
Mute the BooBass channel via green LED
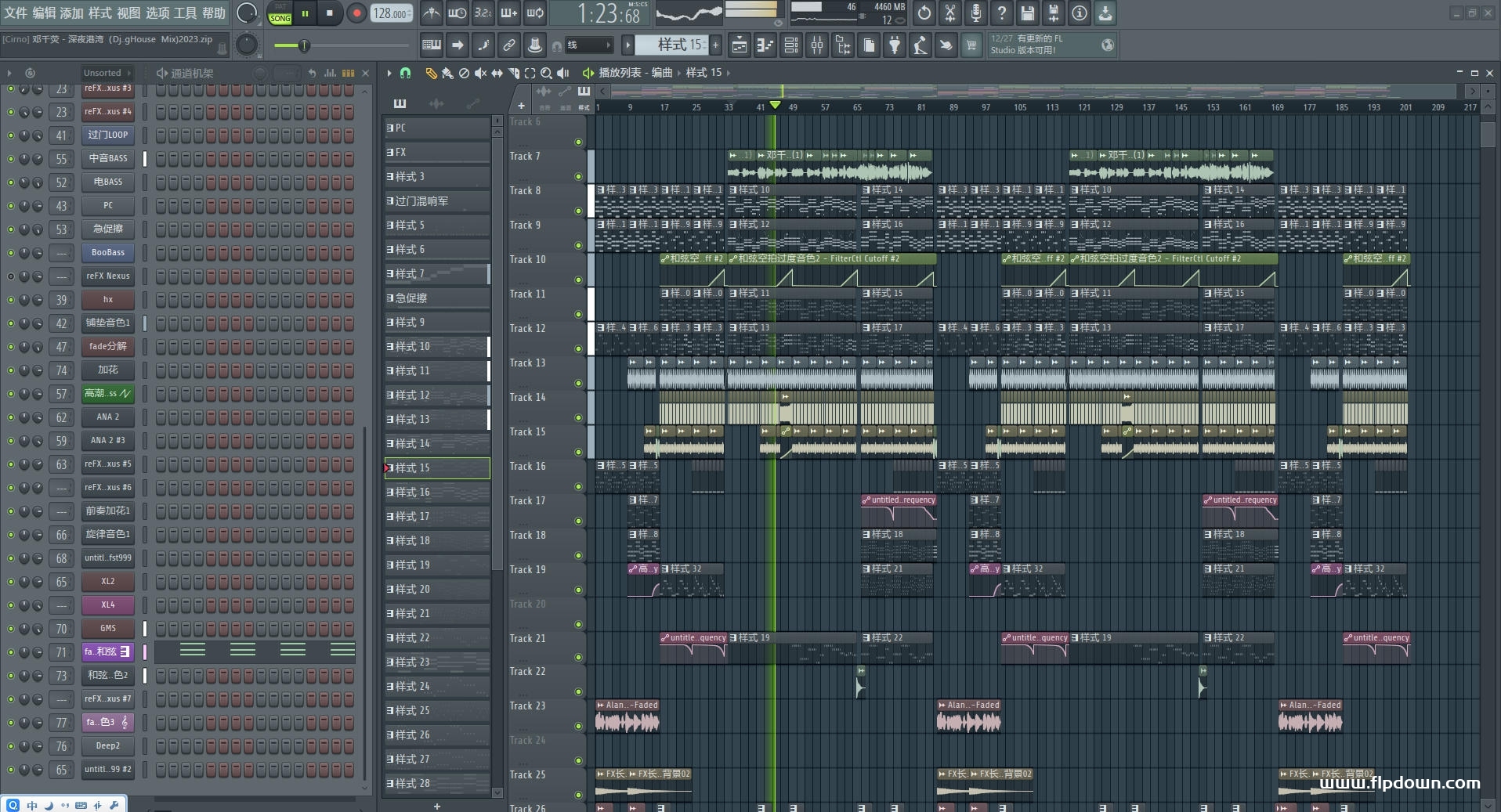click(x=11, y=253)
